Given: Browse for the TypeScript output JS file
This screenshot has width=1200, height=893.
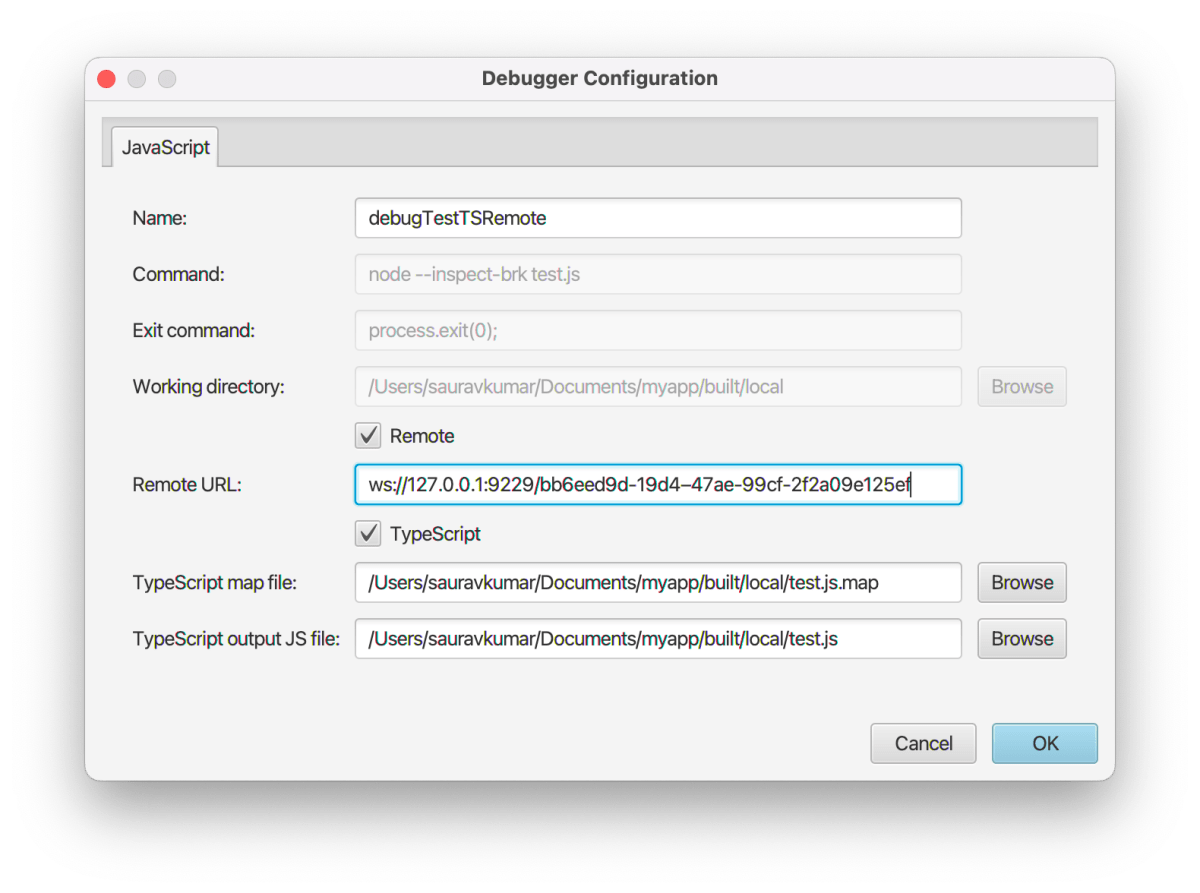Looking at the screenshot, I should [x=1022, y=638].
